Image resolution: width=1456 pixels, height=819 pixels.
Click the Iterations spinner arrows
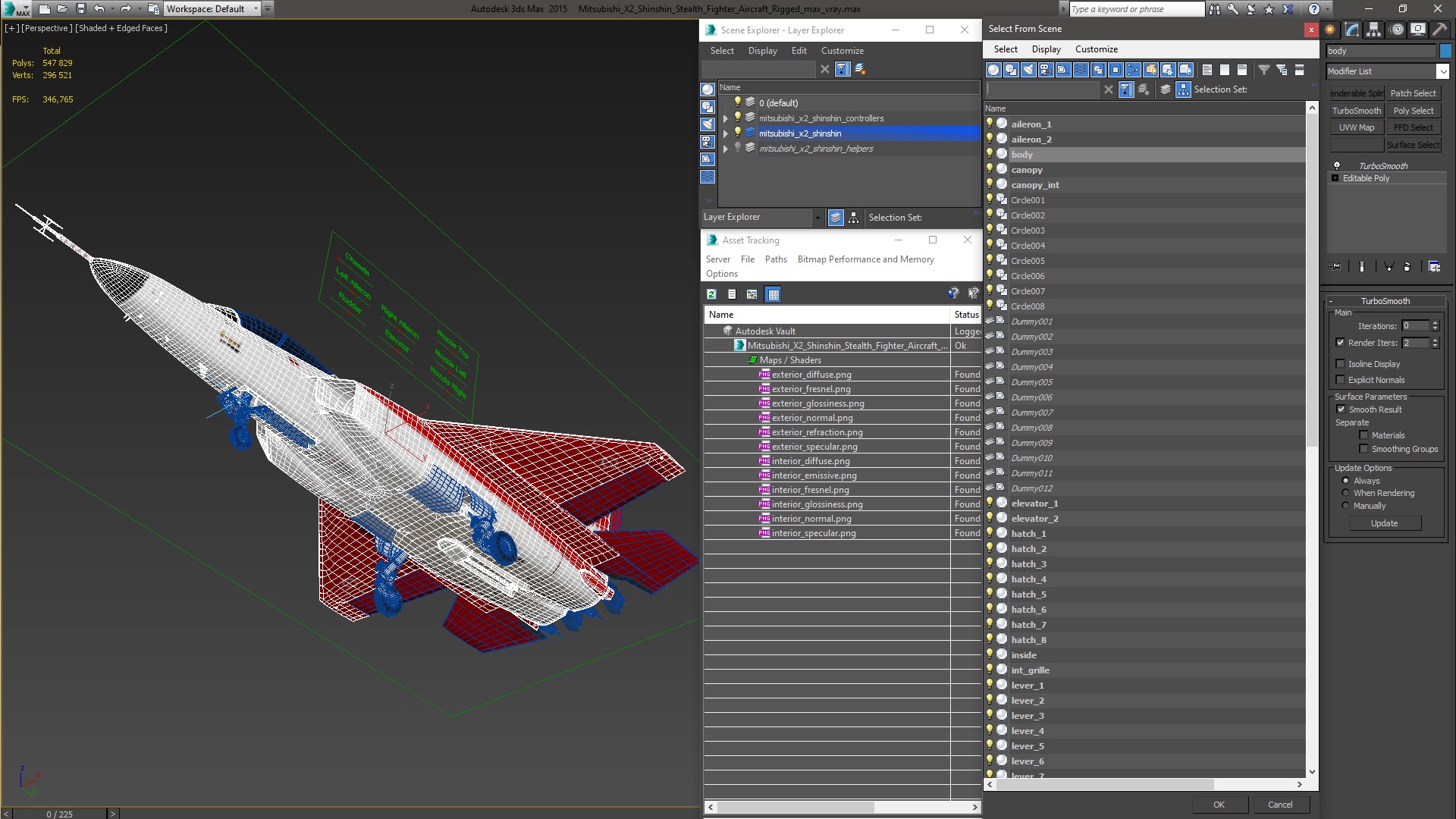click(x=1435, y=326)
